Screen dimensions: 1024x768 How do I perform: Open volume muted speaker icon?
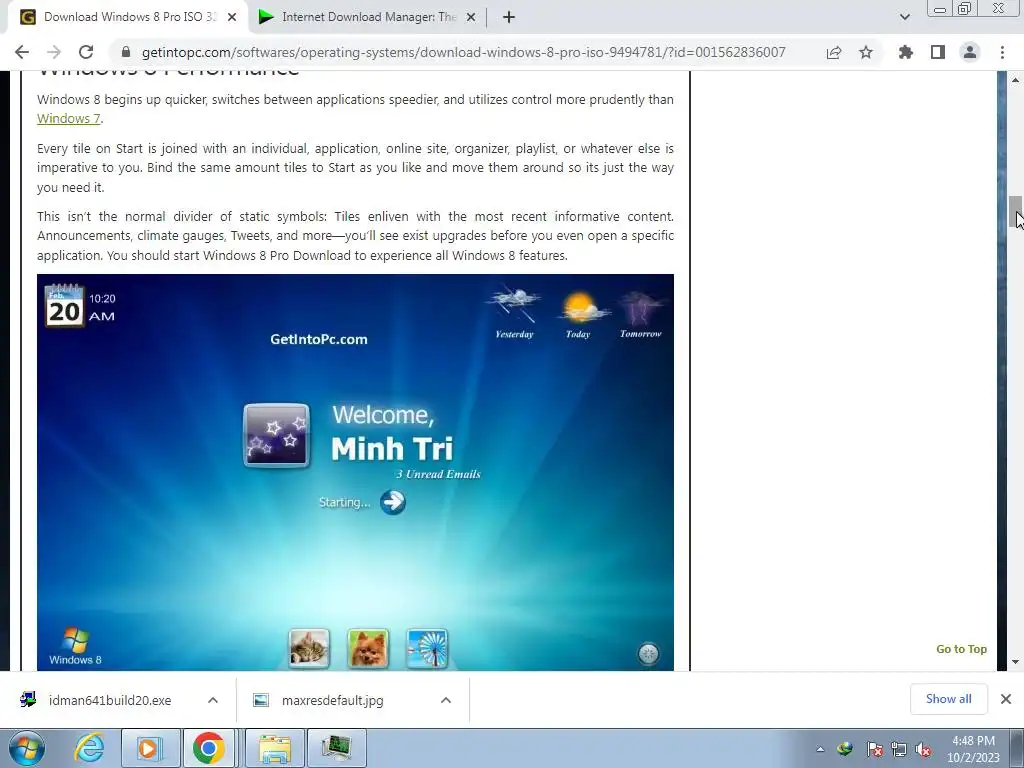923,749
